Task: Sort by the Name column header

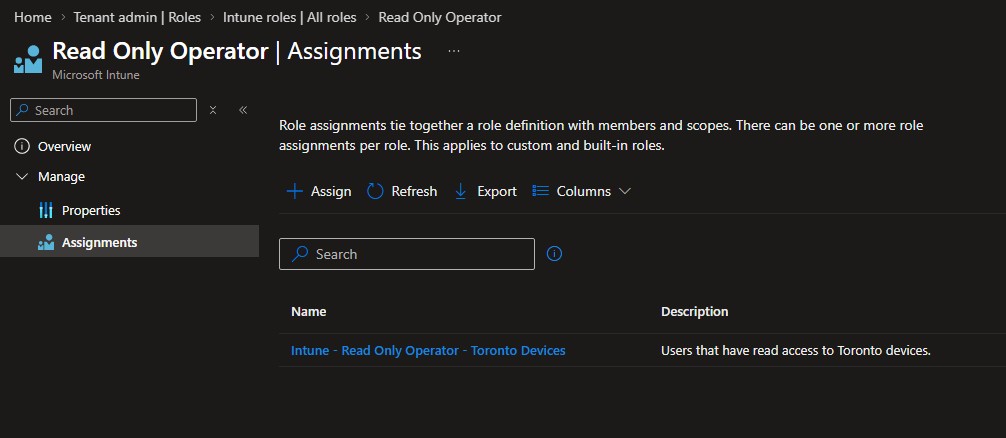Action: (x=309, y=312)
